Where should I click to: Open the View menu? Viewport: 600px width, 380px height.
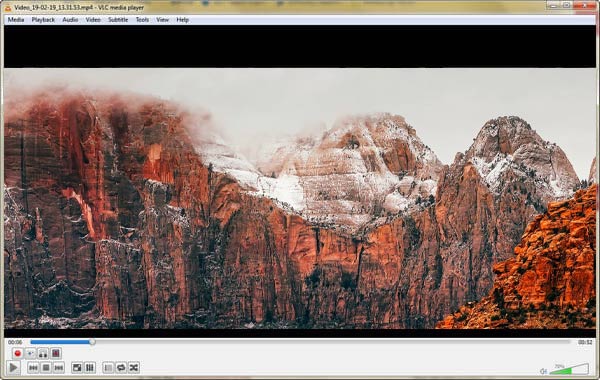pos(163,20)
